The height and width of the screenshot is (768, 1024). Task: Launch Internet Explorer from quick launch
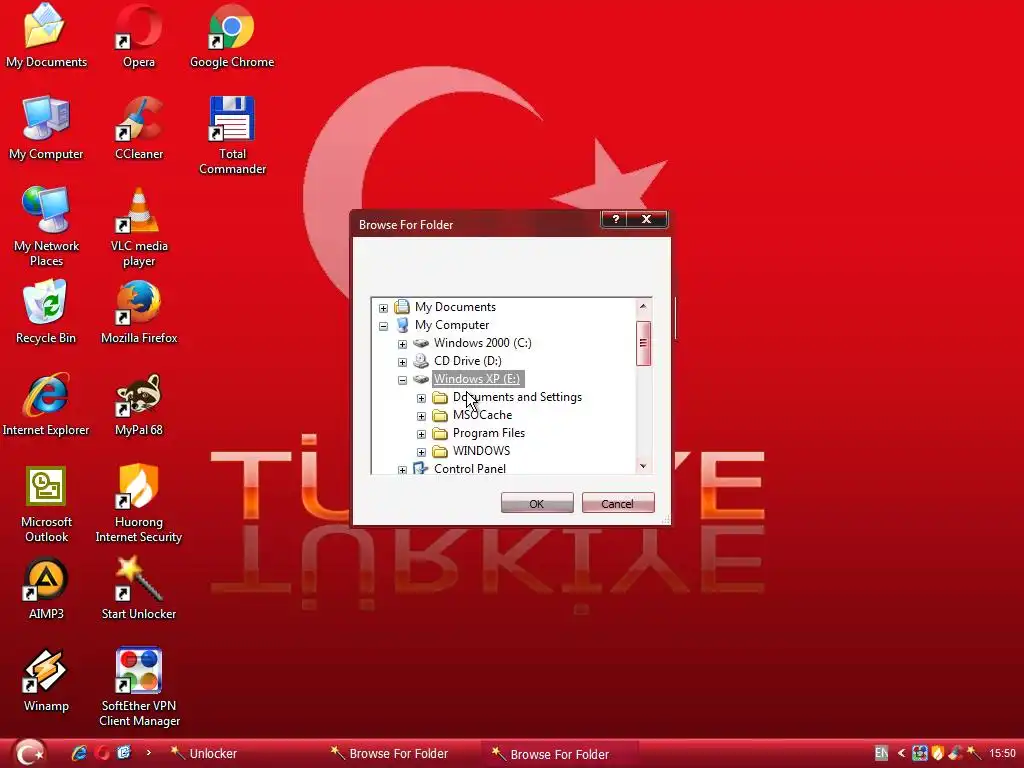click(79, 753)
